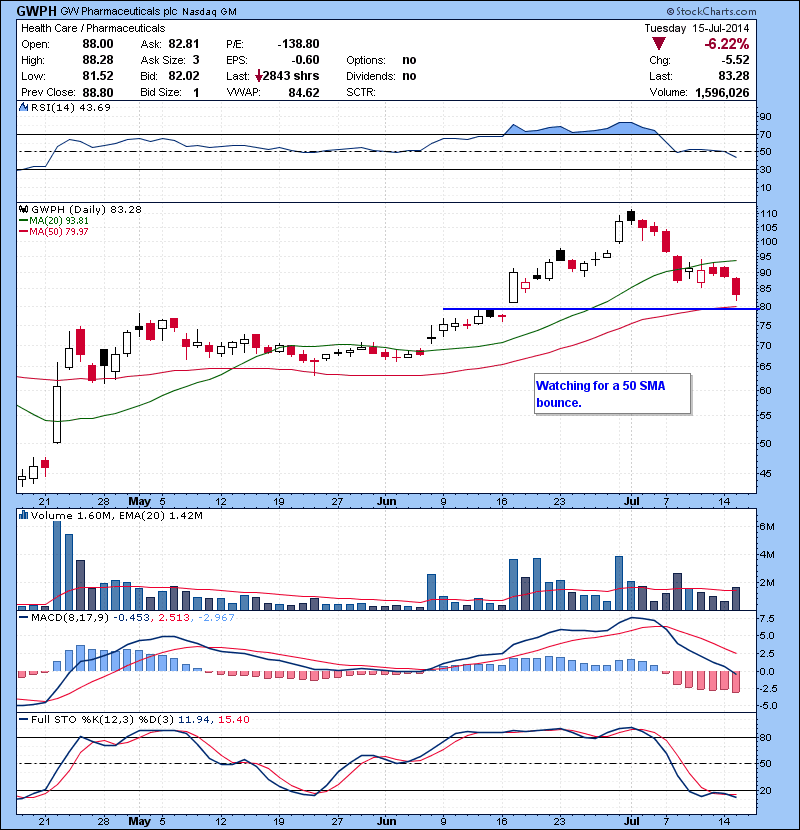Select the High value 88.28
This screenshot has height=830, width=800.
click(x=98, y=60)
